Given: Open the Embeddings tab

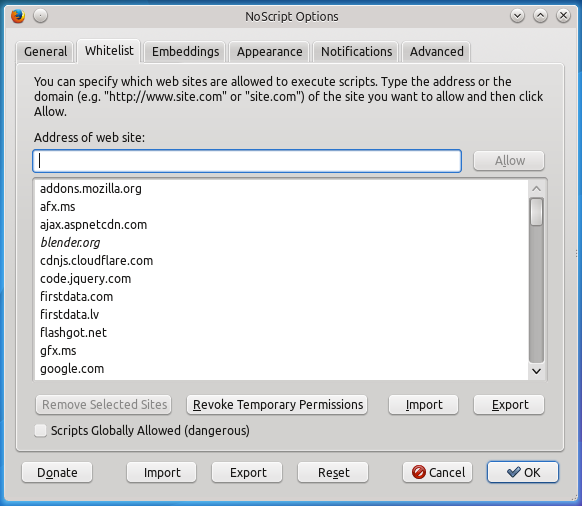Looking at the screenshot, I should [185, 52].
